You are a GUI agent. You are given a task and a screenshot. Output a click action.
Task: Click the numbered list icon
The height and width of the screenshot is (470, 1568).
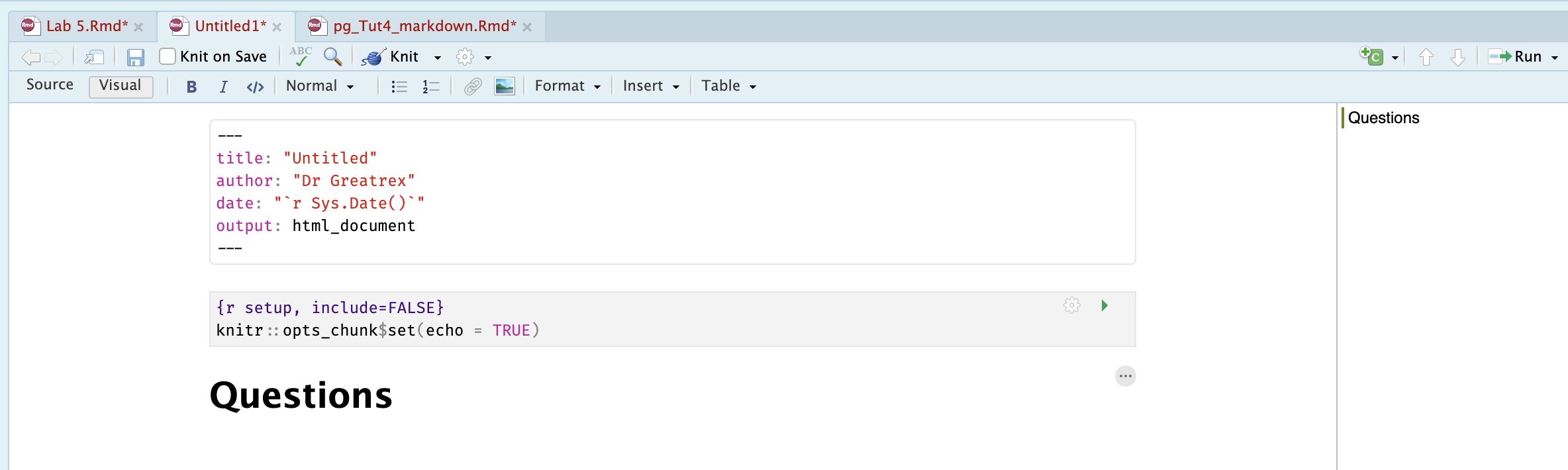tap(430, 87)
